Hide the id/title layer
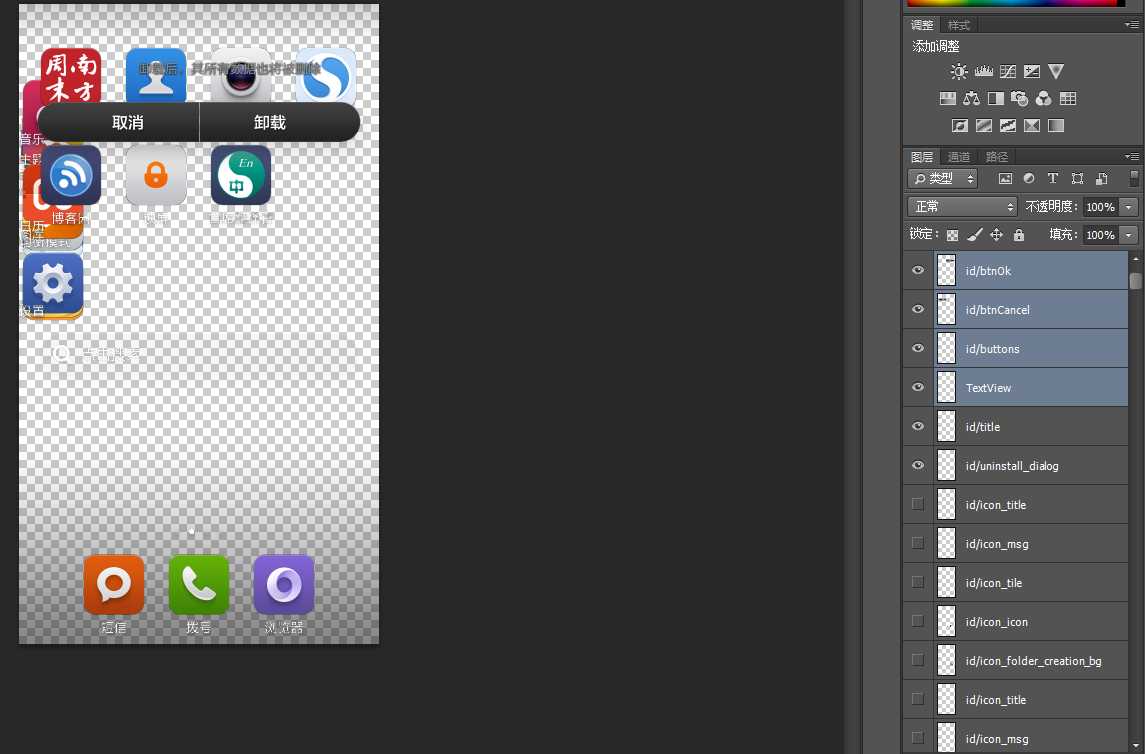This screenshot has height=754, width=1145. pos(918,427)
